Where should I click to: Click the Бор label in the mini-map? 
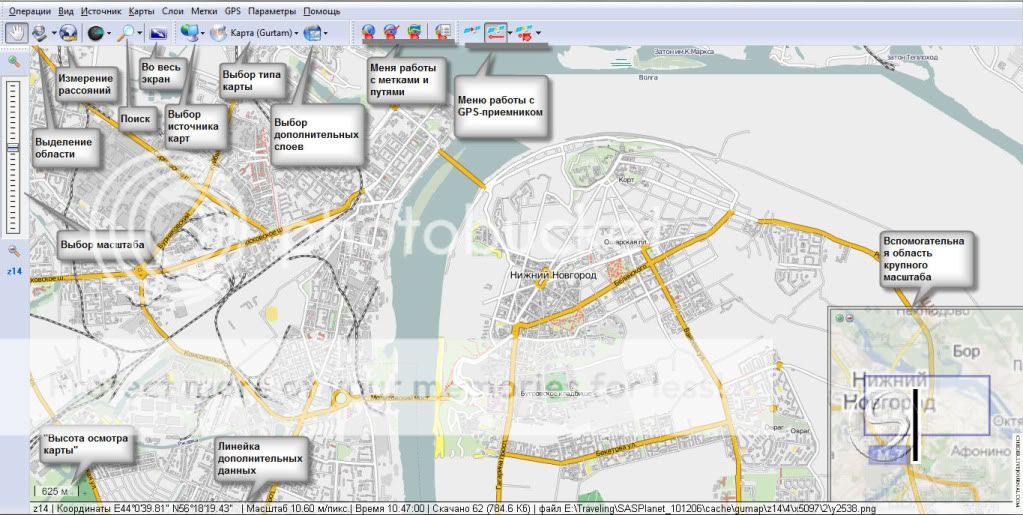pyautogui.click(x=966, y=351)
